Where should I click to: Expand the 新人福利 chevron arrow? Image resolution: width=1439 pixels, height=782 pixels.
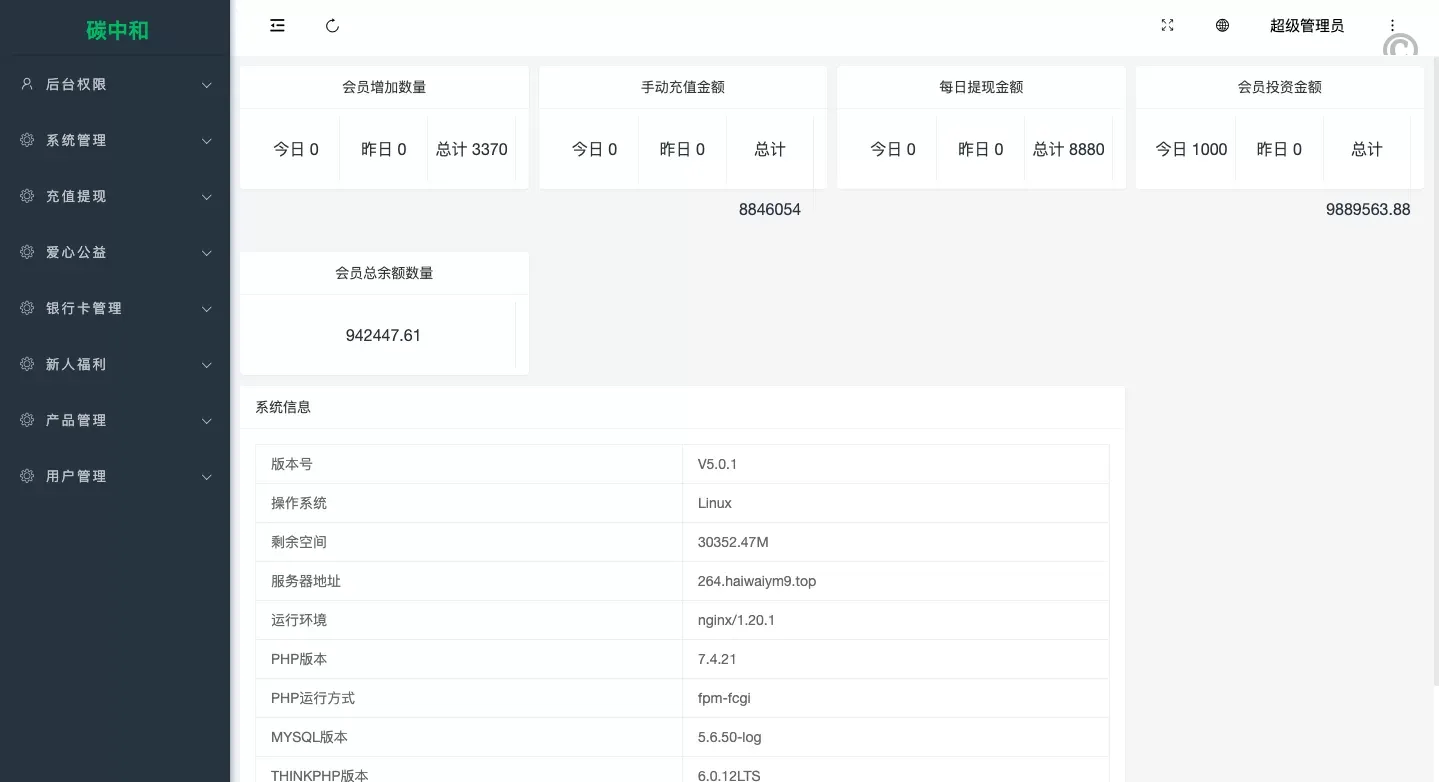coord(207,365)
